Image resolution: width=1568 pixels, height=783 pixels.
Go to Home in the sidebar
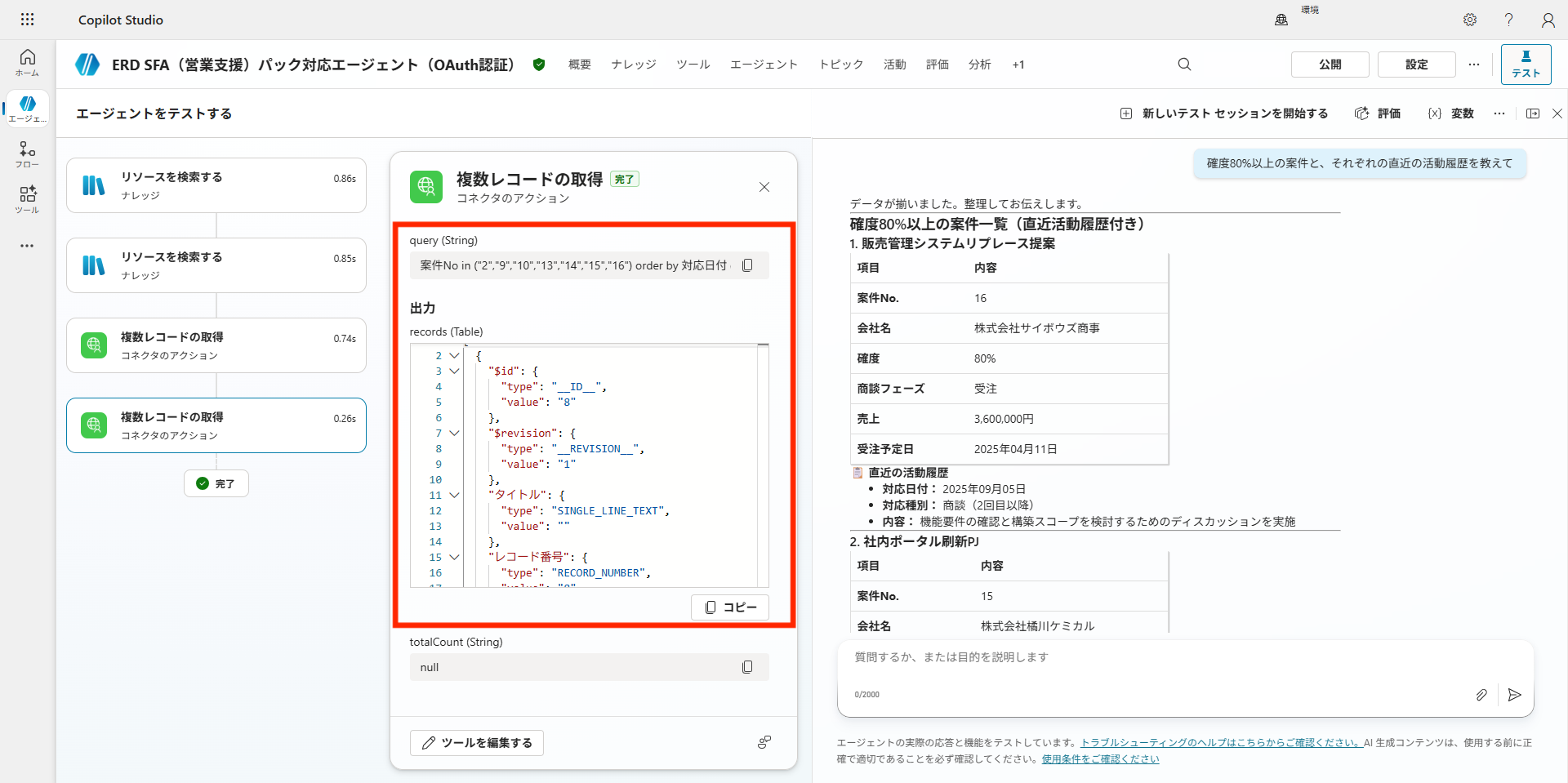[27, 62]
